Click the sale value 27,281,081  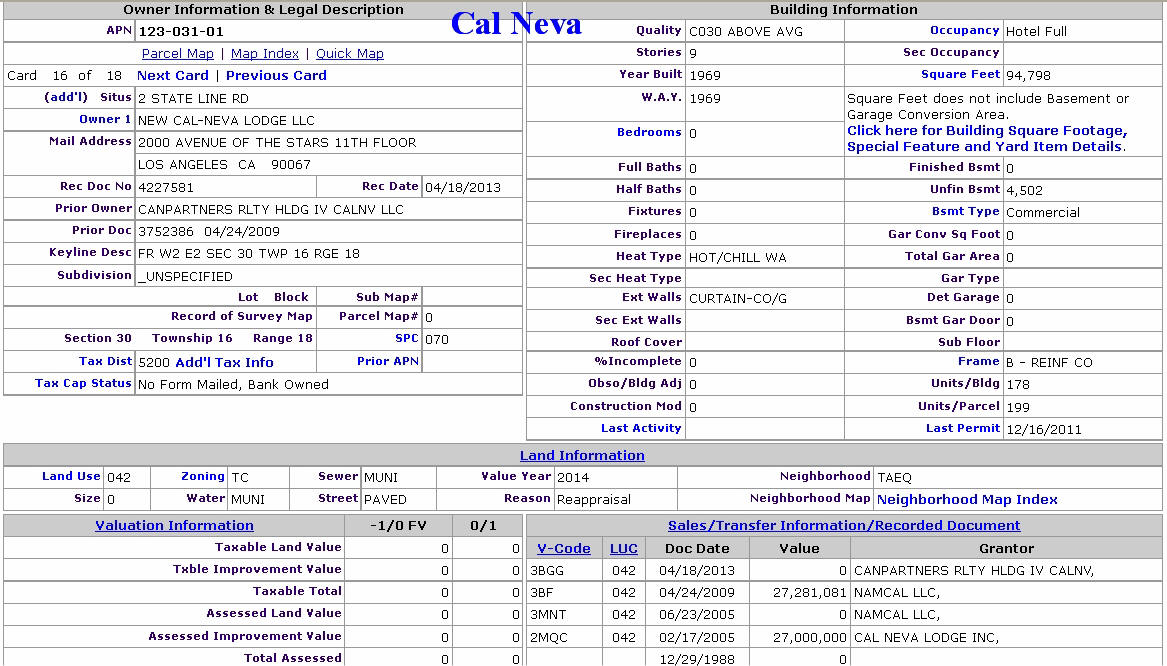pos(810,593)
